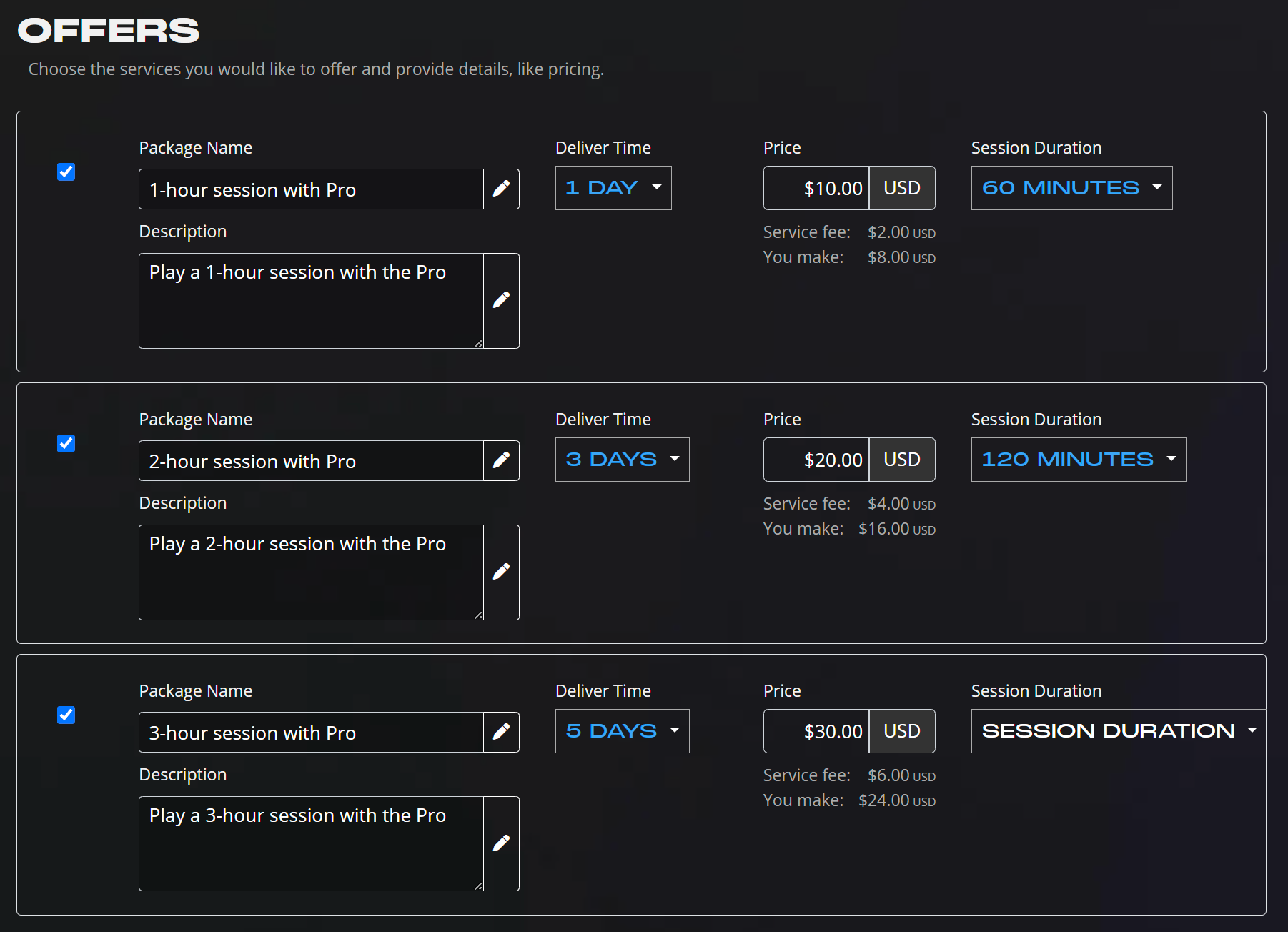
Task: Click the USD label beside $30.00
Action: click(x=902, y=731)
